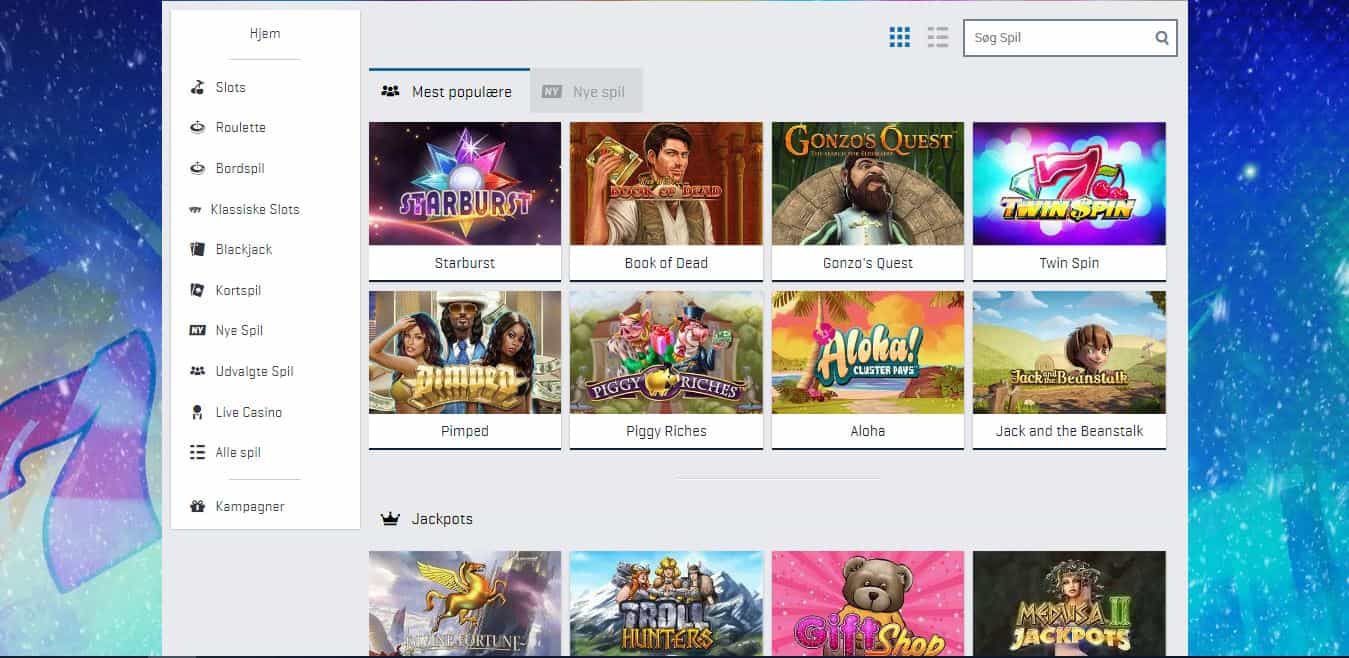
Task: Click the Kortspil card icon
Action: (197, 290)
